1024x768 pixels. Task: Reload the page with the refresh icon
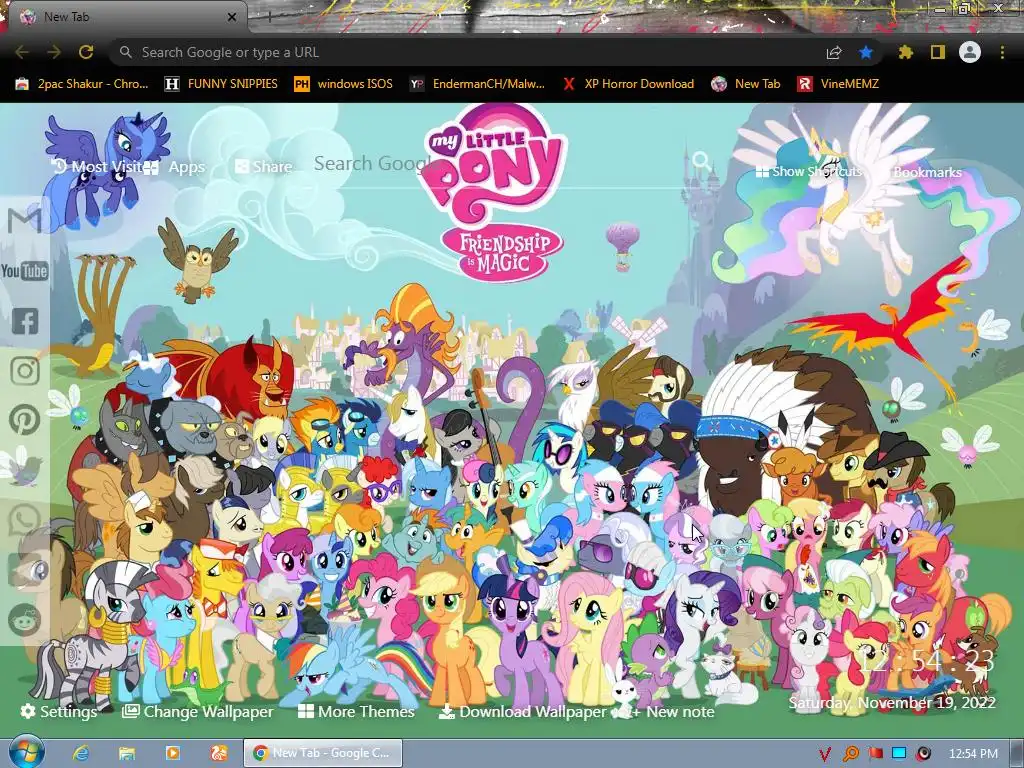click(86, 52)
